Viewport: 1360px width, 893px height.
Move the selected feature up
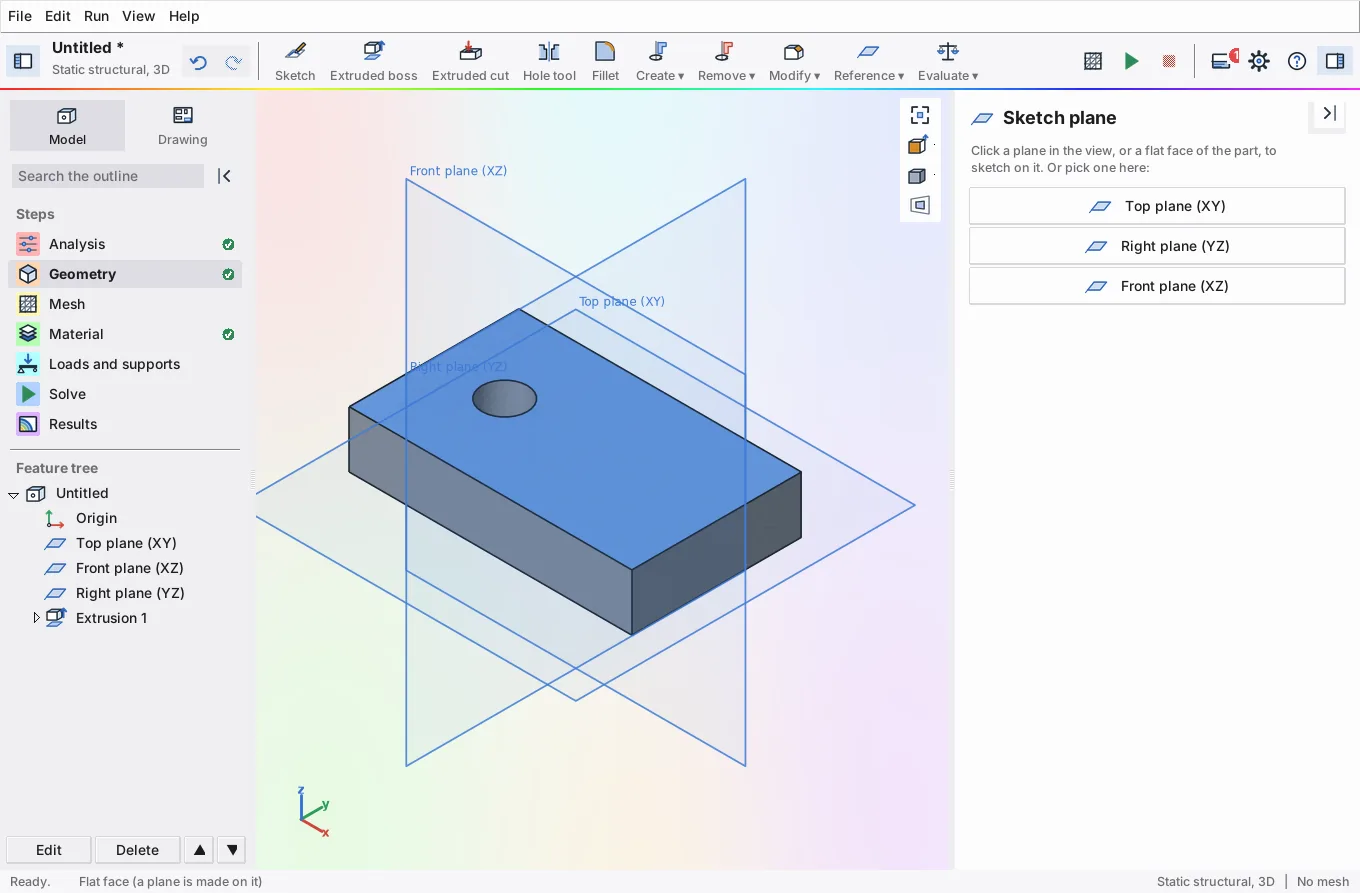coord(200,850)
